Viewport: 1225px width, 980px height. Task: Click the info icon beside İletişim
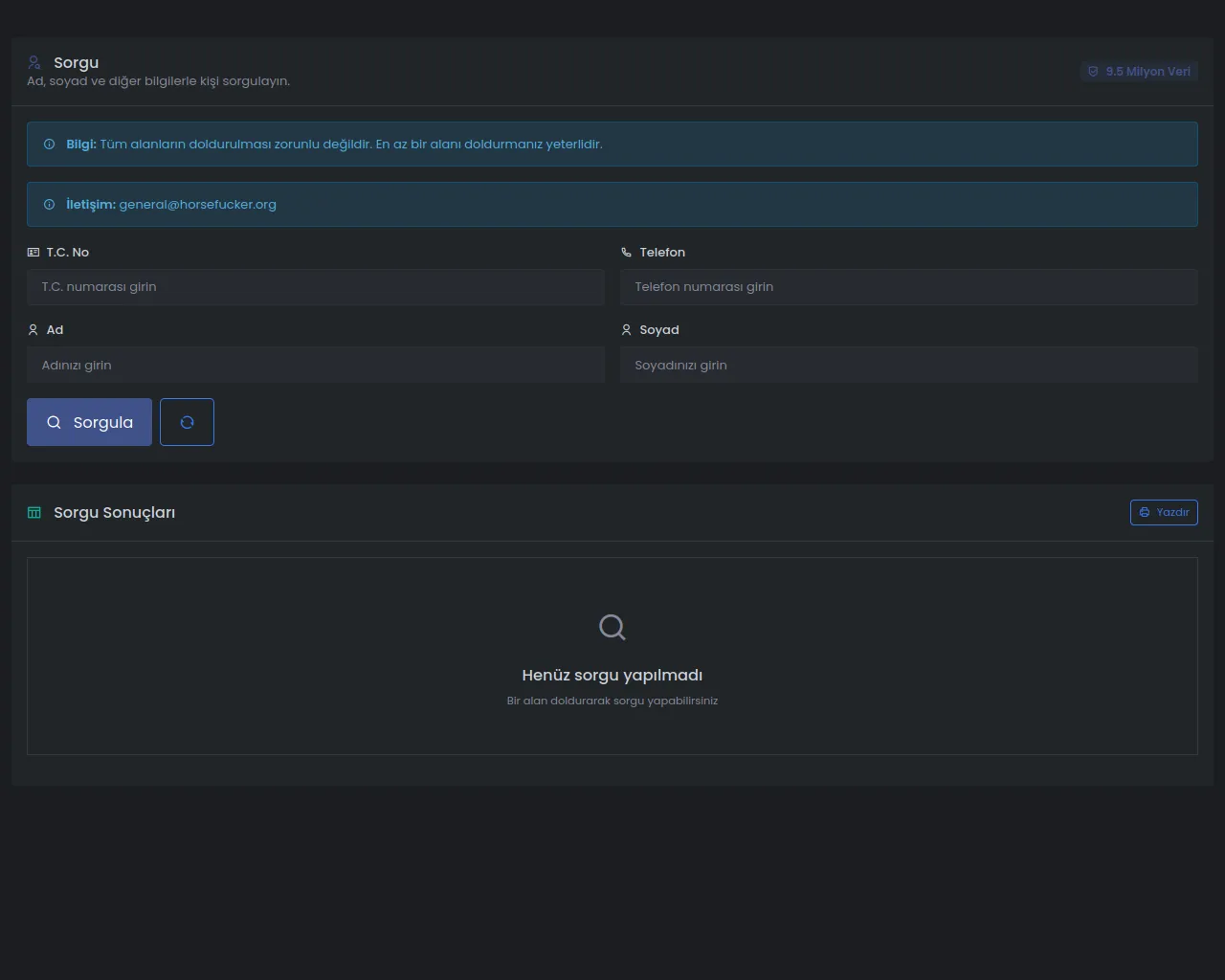pos(50,205)
